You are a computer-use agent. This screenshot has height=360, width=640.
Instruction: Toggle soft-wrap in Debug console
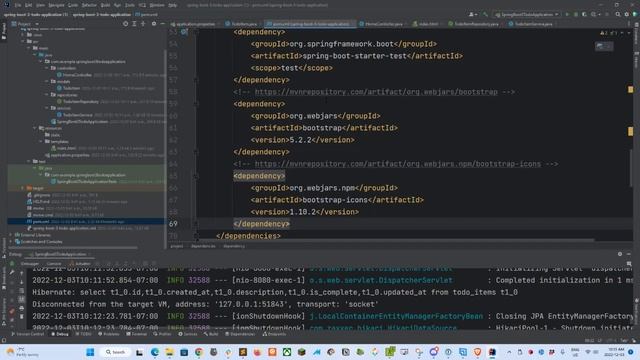(22, 291)
